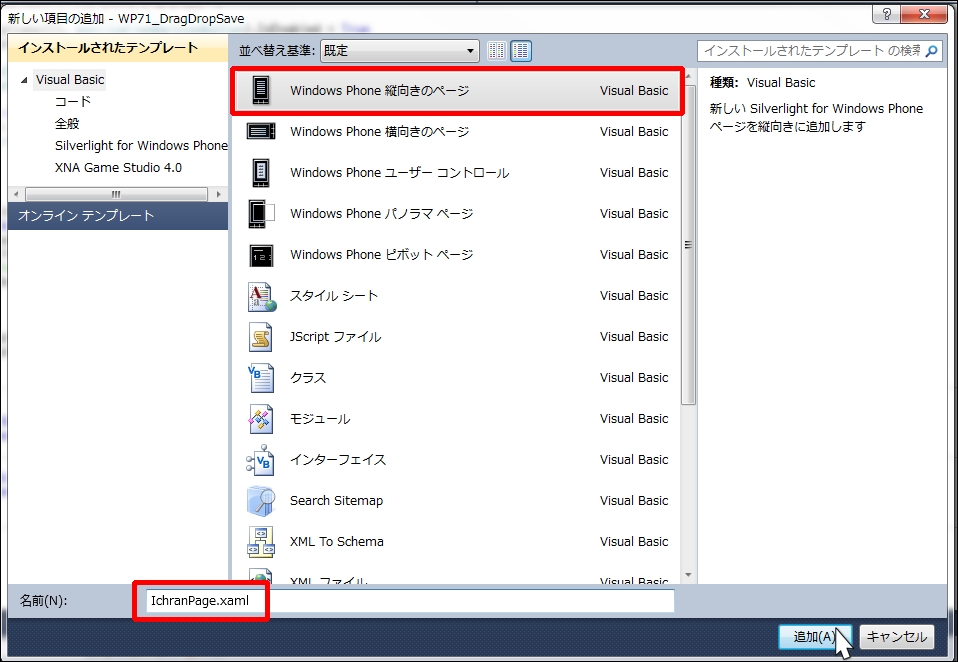The width and height of the screenshot is (958, 662).
Task: Select the スタイル シート template icon
Action: pyautogui.click(x=261, y=296)
